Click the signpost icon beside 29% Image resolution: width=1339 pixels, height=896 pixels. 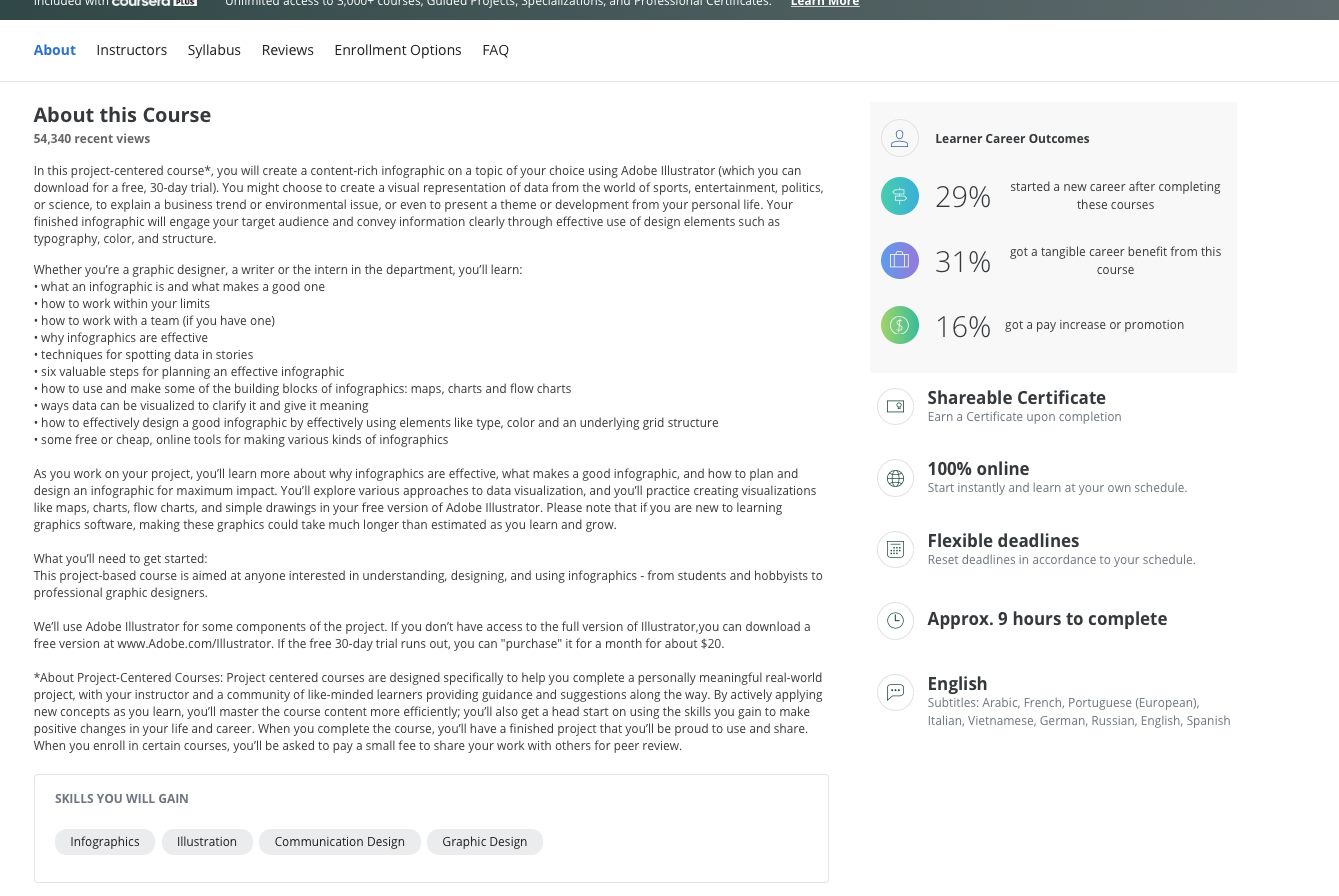coord(899,196)
